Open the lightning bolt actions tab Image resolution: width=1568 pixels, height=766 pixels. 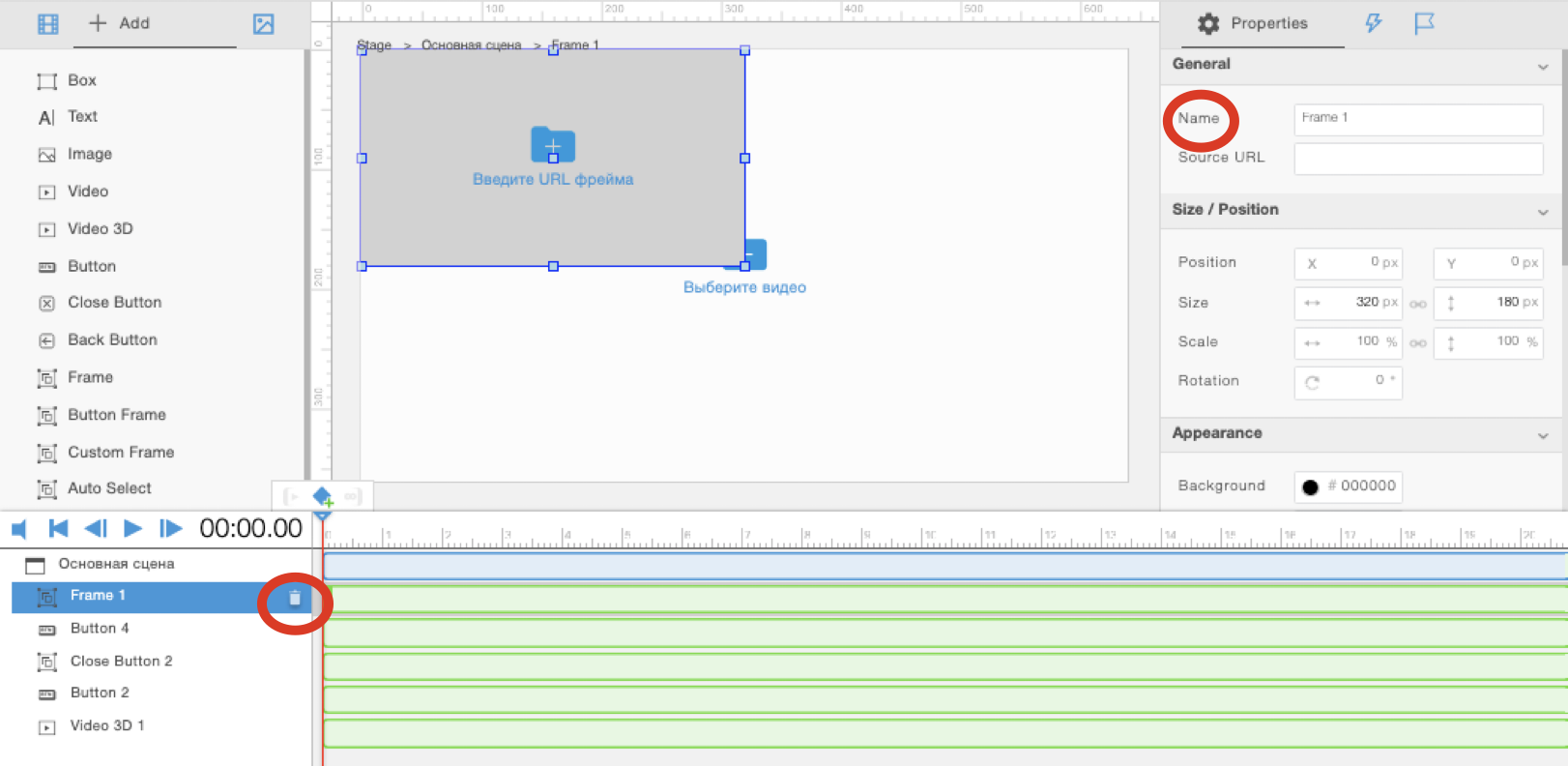(x=1374, y=23)
